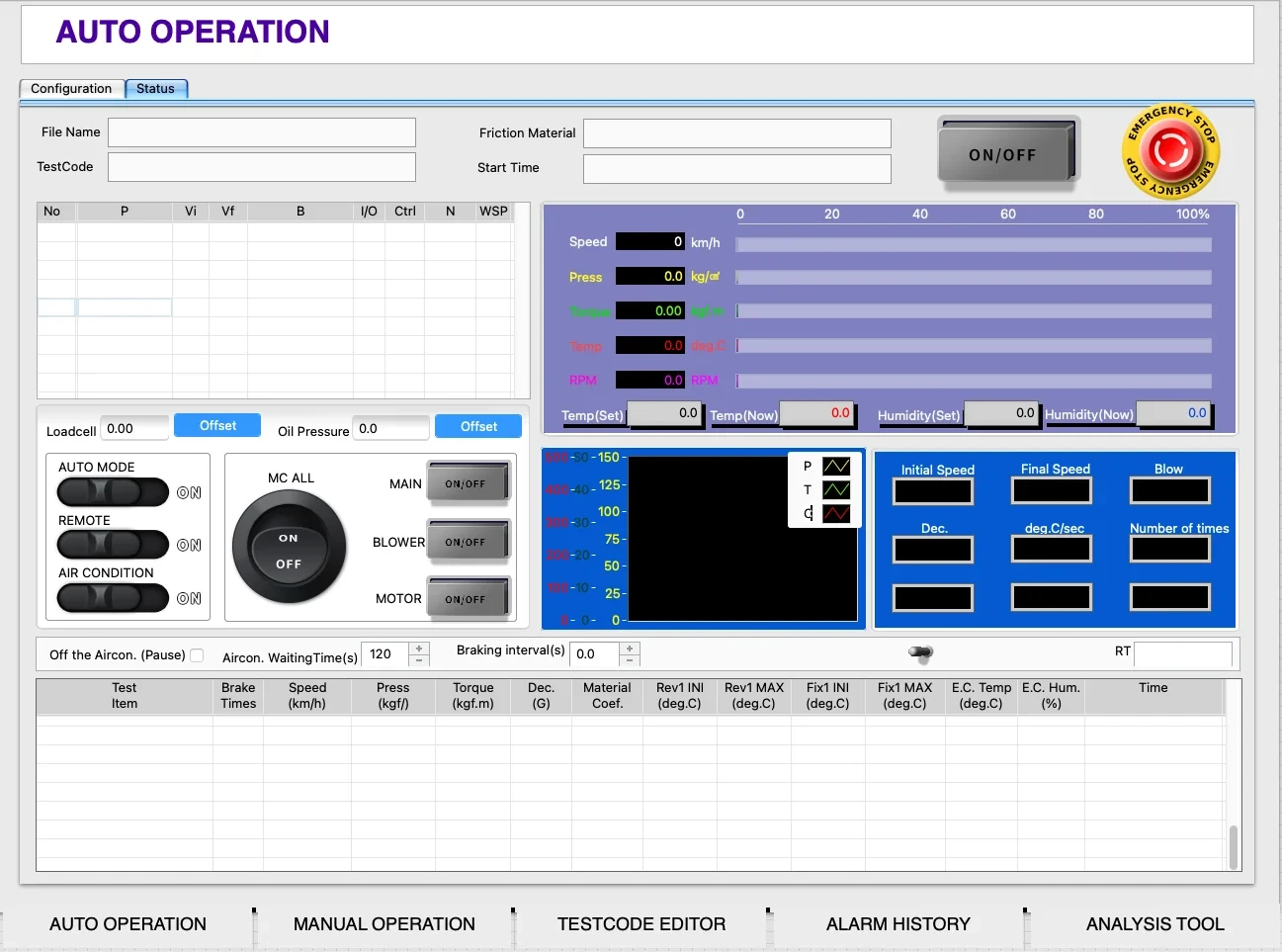Click the green T trace legend icon

(x=836, y=489)
